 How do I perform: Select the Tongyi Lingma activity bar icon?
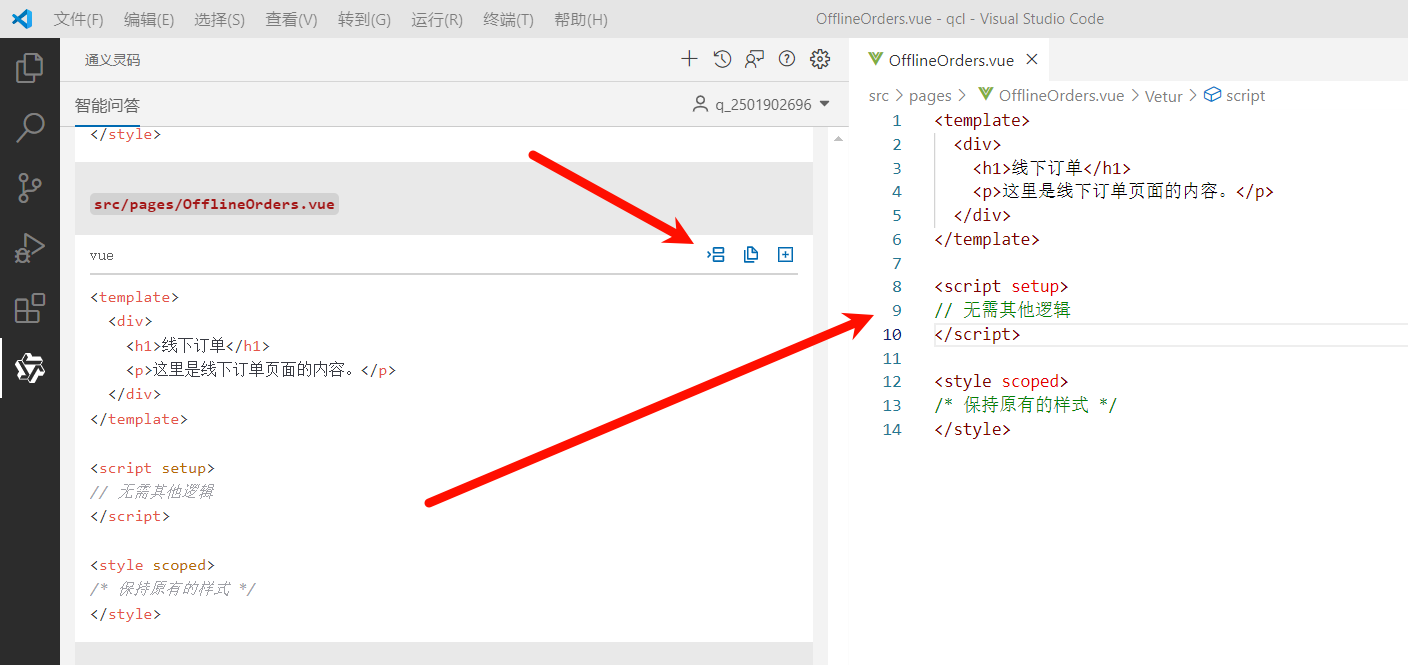(x=29, y=368)
